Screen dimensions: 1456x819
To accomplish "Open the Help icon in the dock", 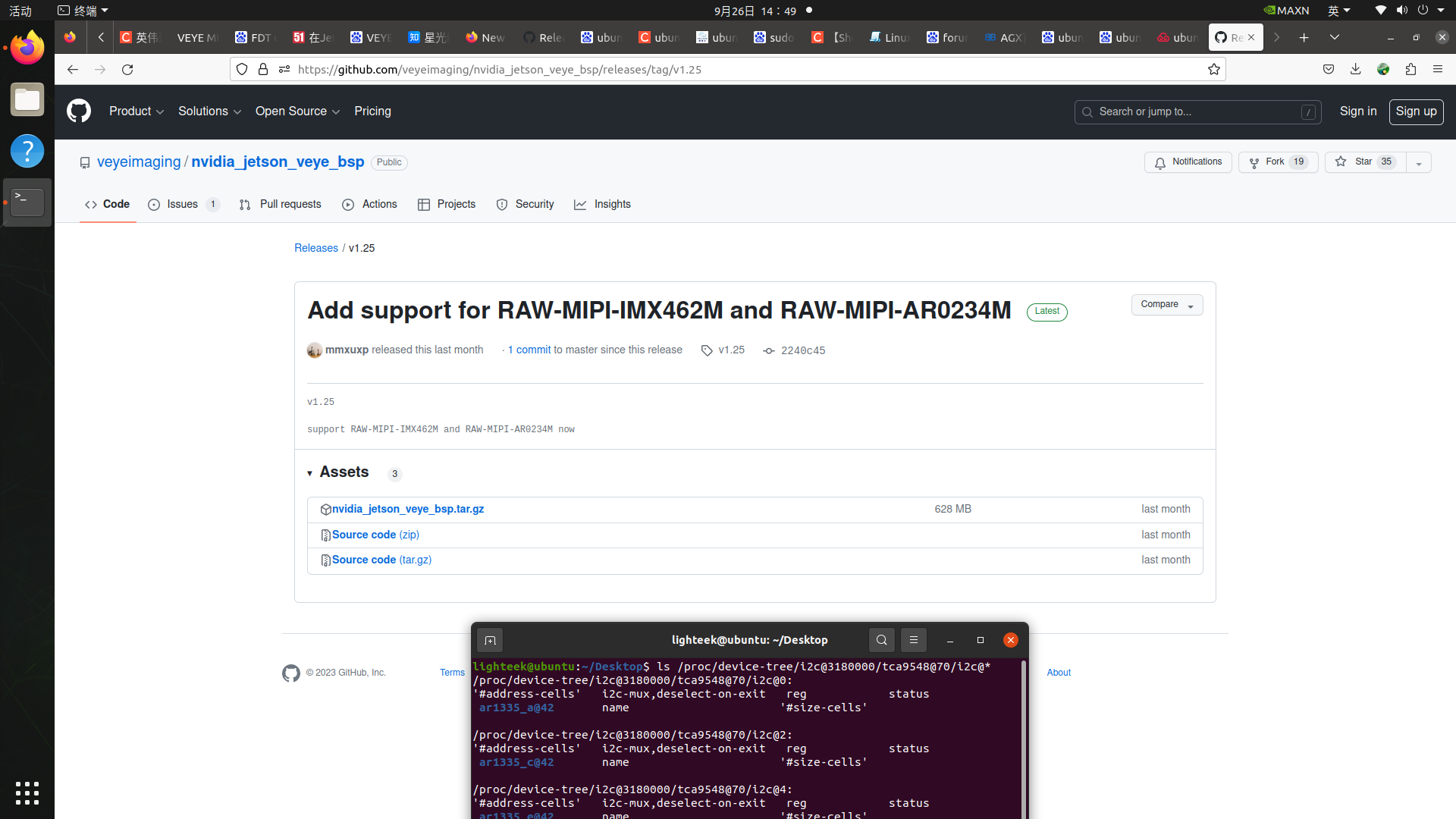I will click(27, 151).
